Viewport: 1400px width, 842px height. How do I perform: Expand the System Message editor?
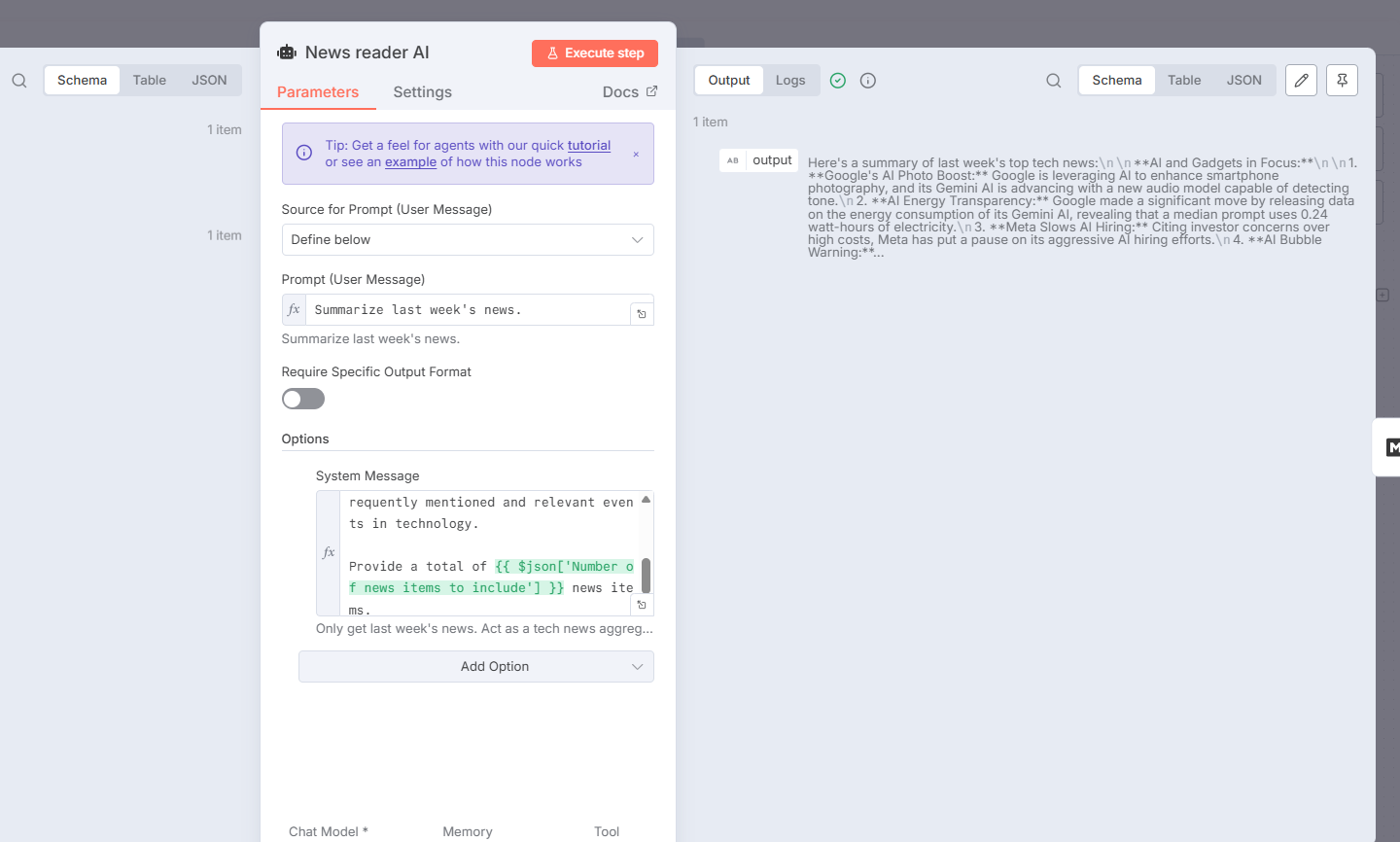642,605
